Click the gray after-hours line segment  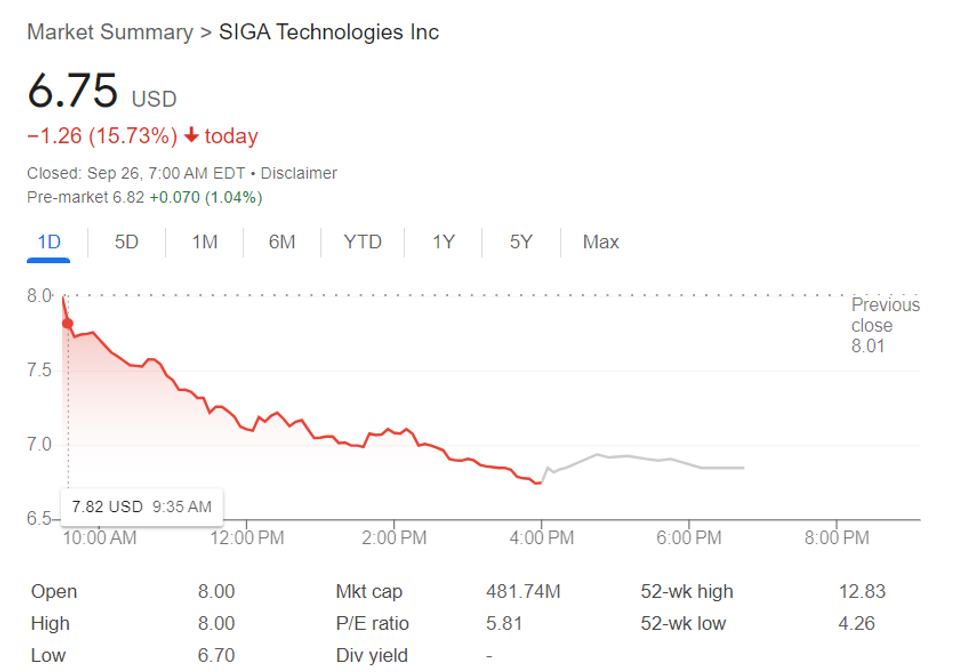point(640,459)
